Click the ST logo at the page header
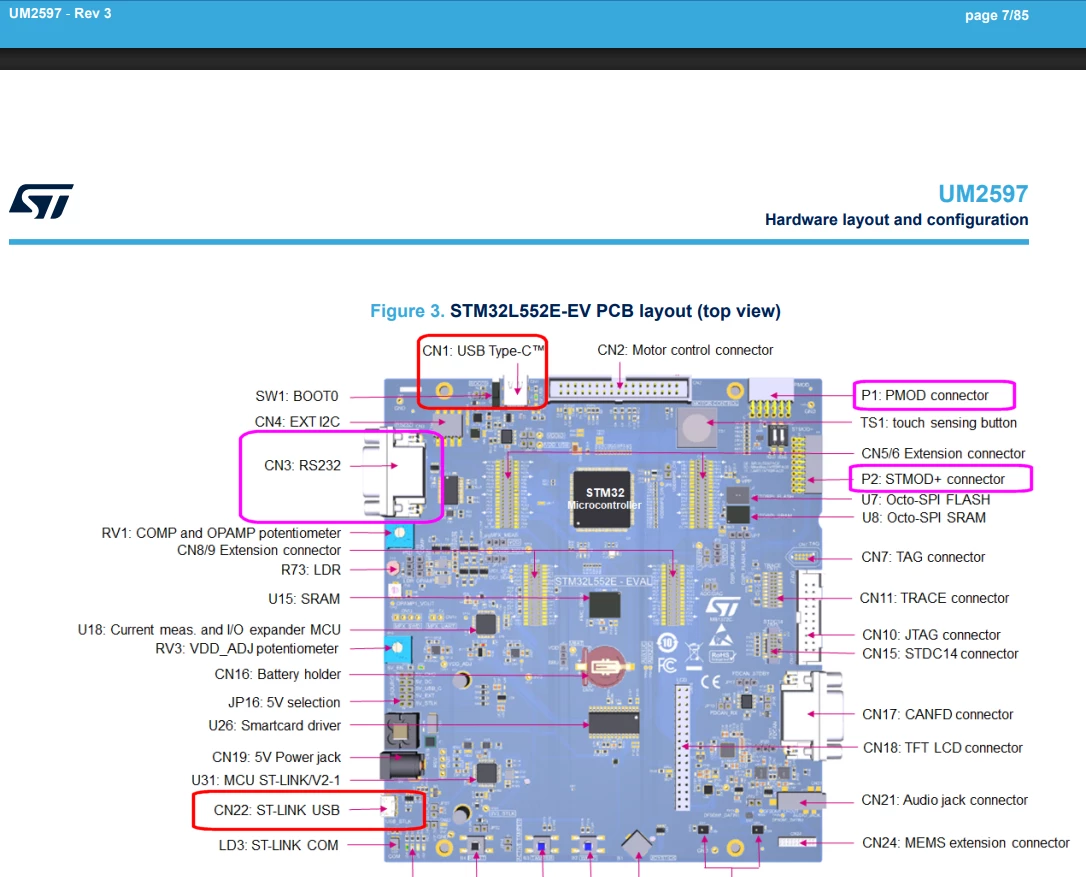Screen dimensions: 1086x877 (x=42, y=202)
